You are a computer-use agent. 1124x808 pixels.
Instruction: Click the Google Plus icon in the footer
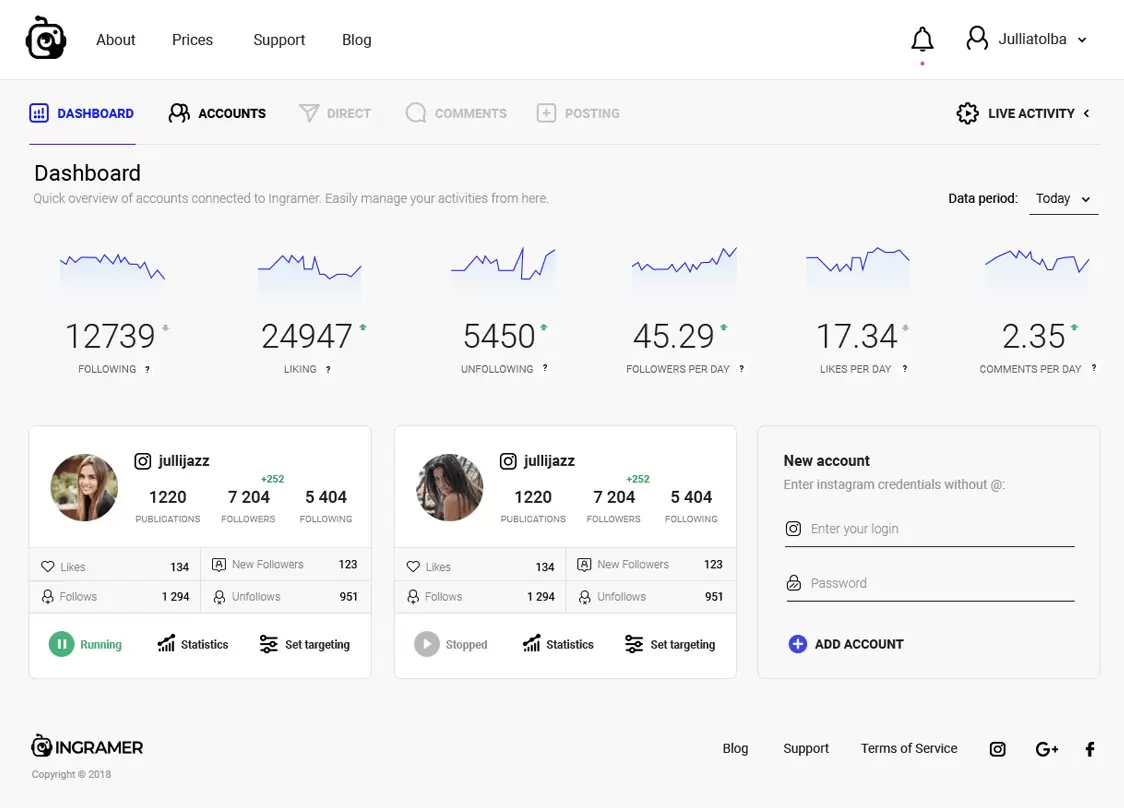click(1047, 749)
